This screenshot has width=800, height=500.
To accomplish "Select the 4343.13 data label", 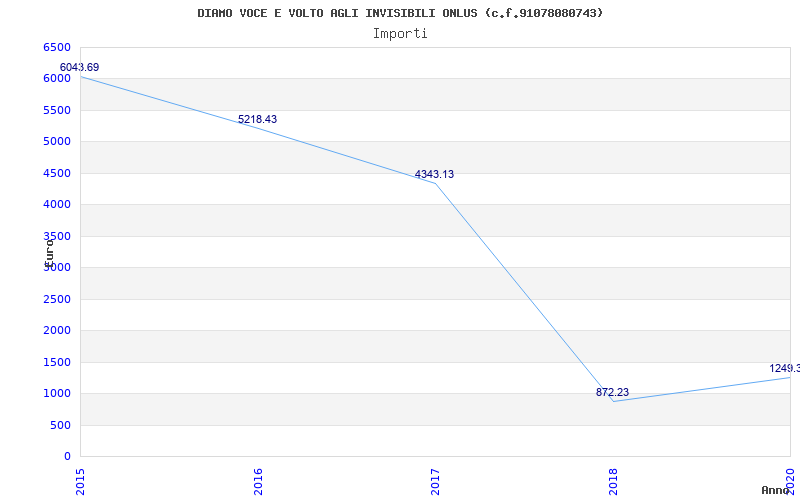I will 434,174.
